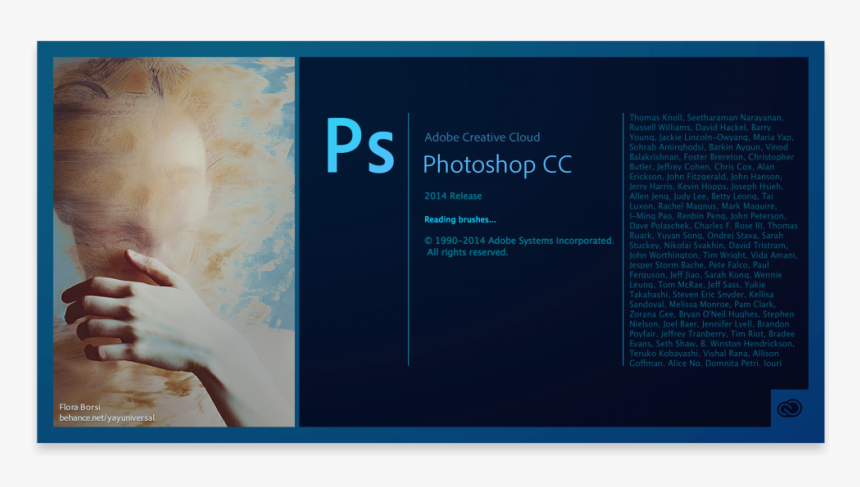Viewport: 860px width, 487px height.
Task: Click the 'Adobe Creative Cloud' text
Action: [482, 137]
